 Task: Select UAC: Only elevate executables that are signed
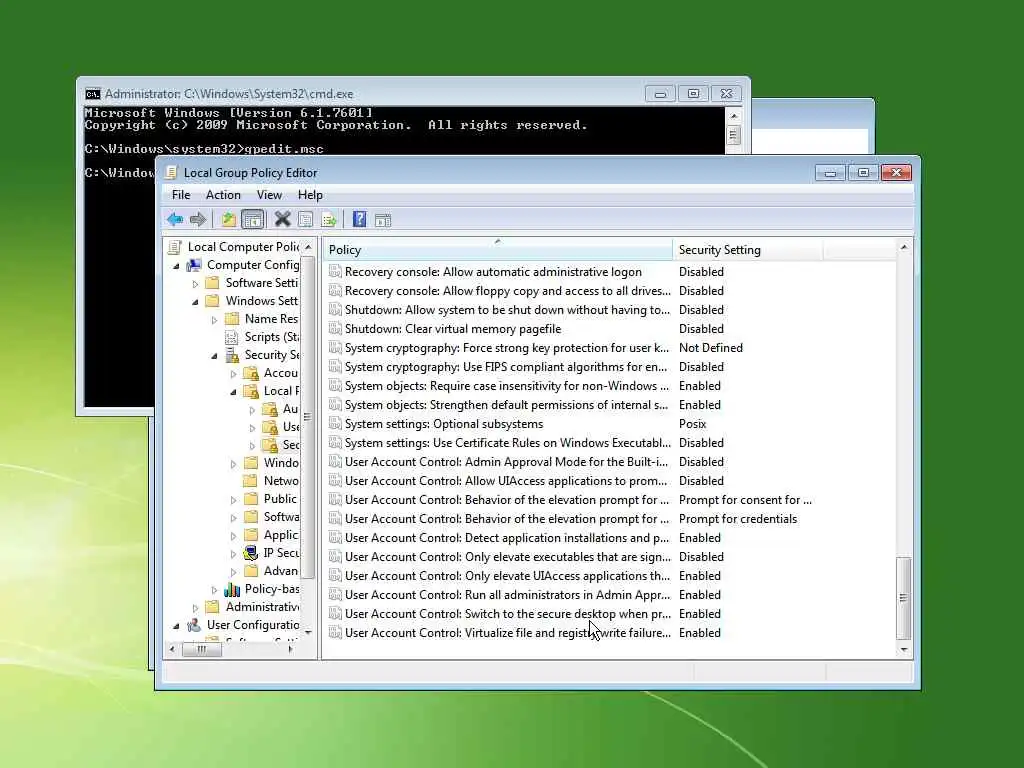coord(507,556)
